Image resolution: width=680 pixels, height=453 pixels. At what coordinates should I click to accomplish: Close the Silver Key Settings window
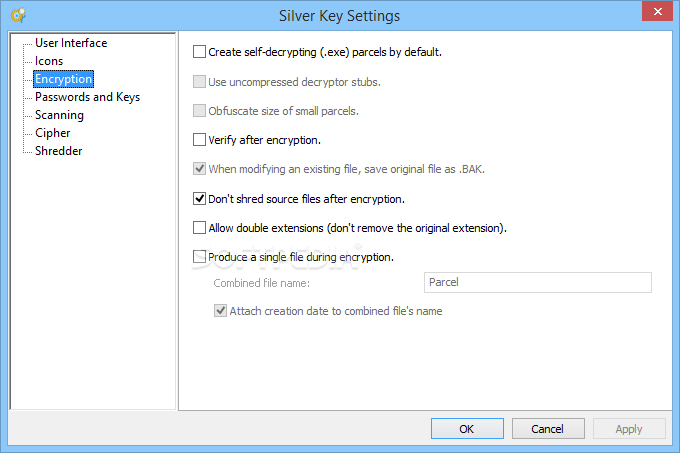[657, 12]
